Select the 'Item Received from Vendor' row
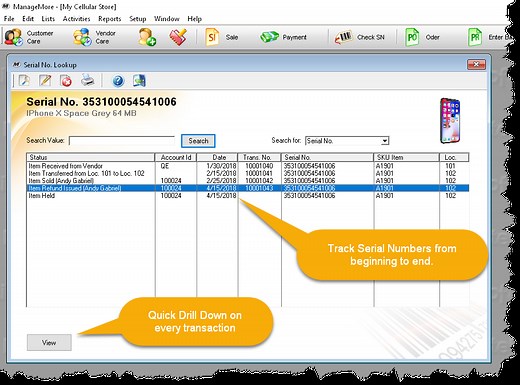Viewport: 520px width, 385px height. 248,166
